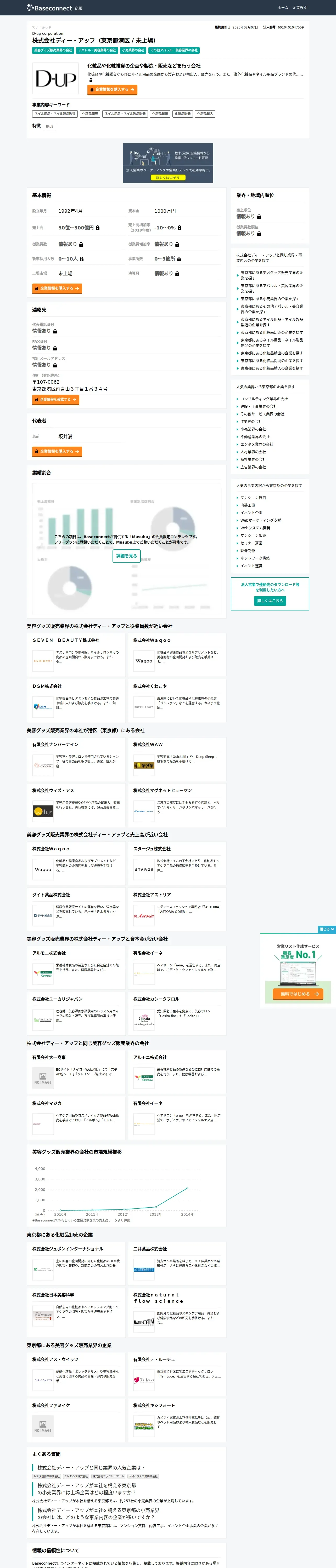Open Webマーケティング支援 sidebar link
336x1568 pixels.
click(260, 520)
